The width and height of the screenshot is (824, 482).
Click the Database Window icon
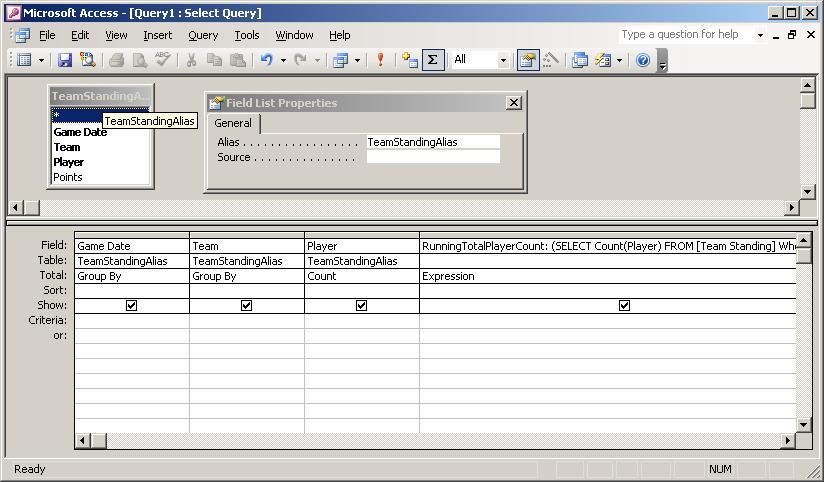coord(579,60)
